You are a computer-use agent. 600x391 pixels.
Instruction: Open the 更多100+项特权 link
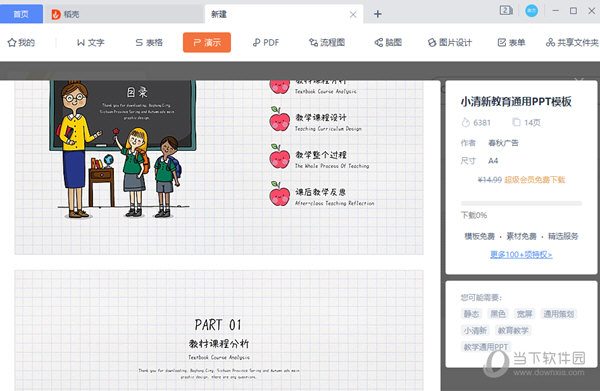pyautogui.click(x=521, y=254)
